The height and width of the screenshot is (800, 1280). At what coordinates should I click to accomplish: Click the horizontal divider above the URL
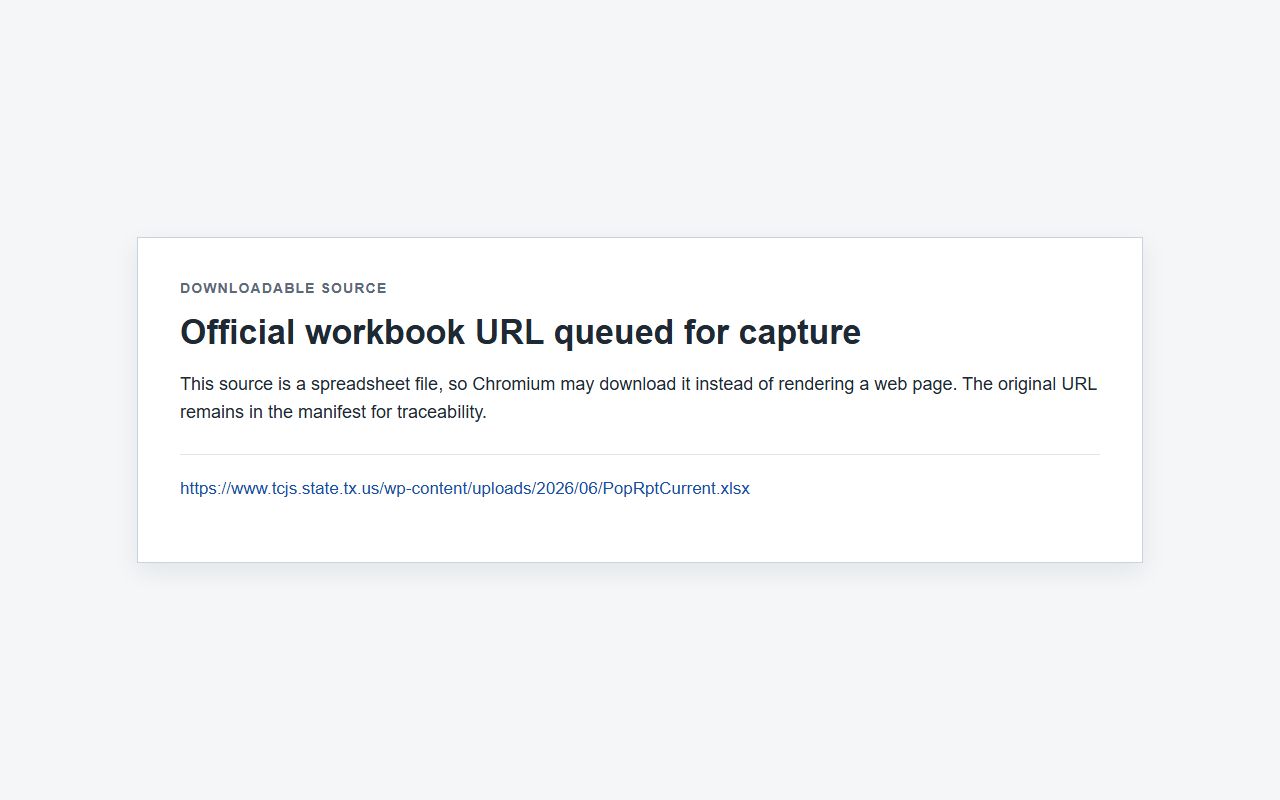pyautogui.click(x=640, y=454)
